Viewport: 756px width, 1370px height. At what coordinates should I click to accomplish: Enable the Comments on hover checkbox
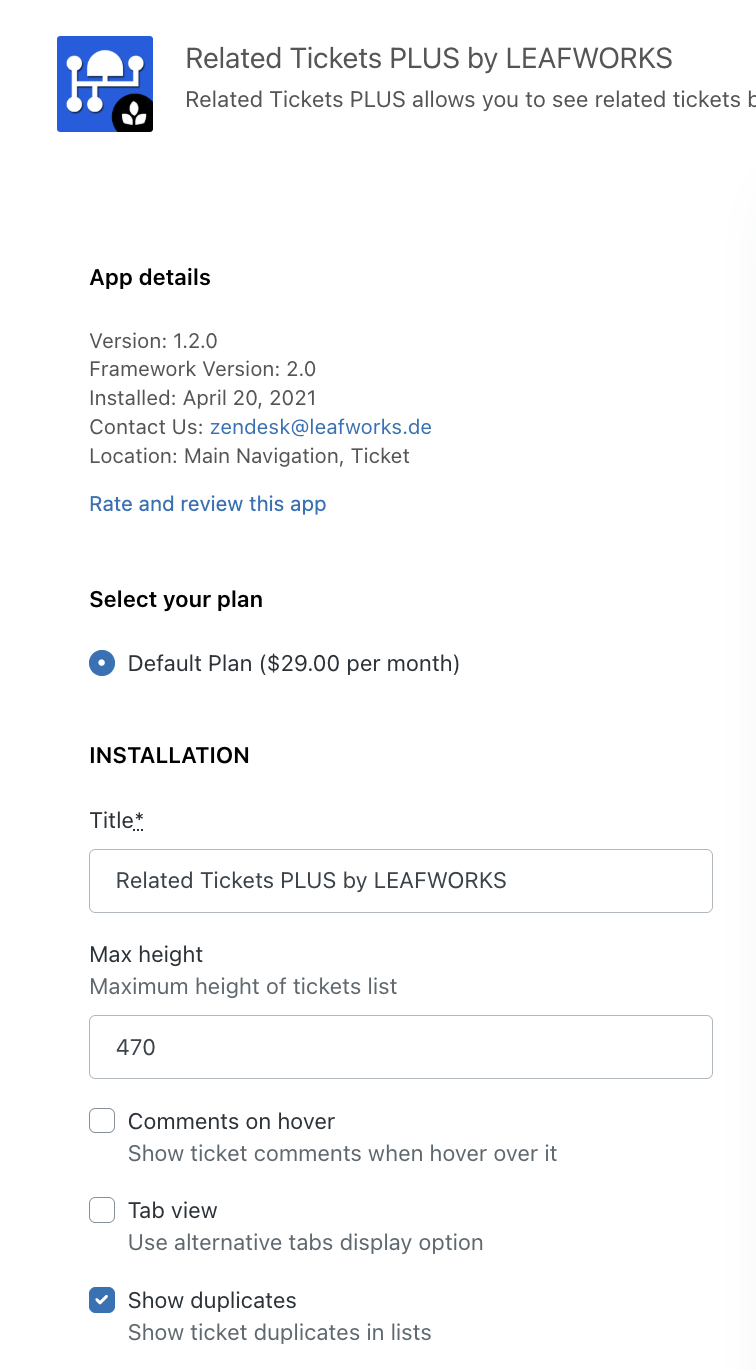coord(102,1121)
